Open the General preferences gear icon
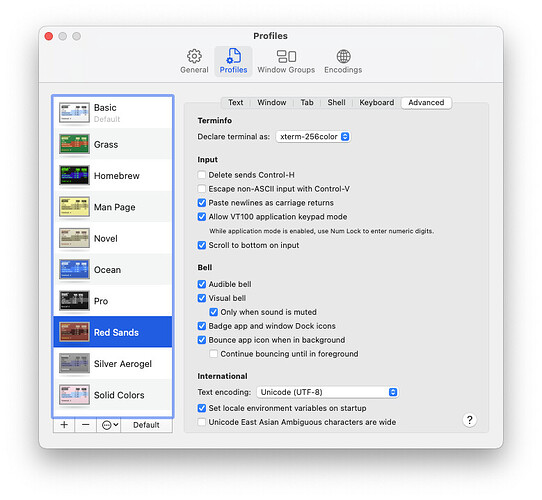The image size is (542, 500). (x=194, y=56)
